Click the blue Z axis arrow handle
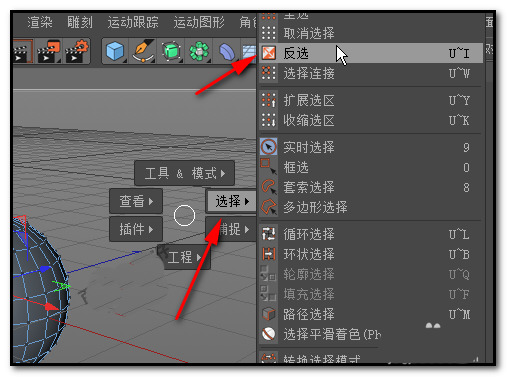Image resolution: width=507 pixels, height=377 pixels. pyautogui.click(x=45, y=268)
